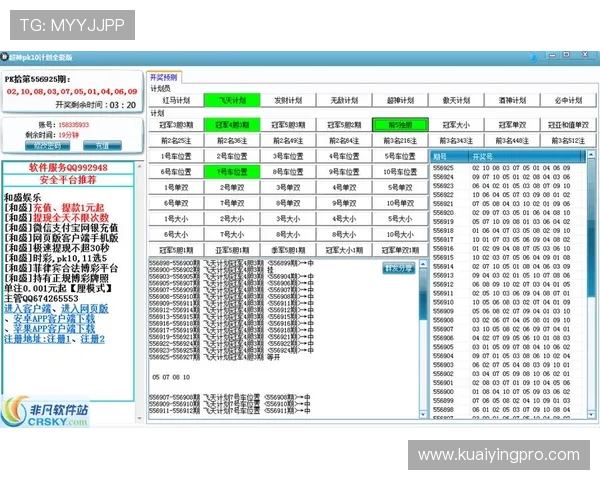Screen dimensions: 600x480
Task: Click the 1号大小 button
Action: coord(176,219)
